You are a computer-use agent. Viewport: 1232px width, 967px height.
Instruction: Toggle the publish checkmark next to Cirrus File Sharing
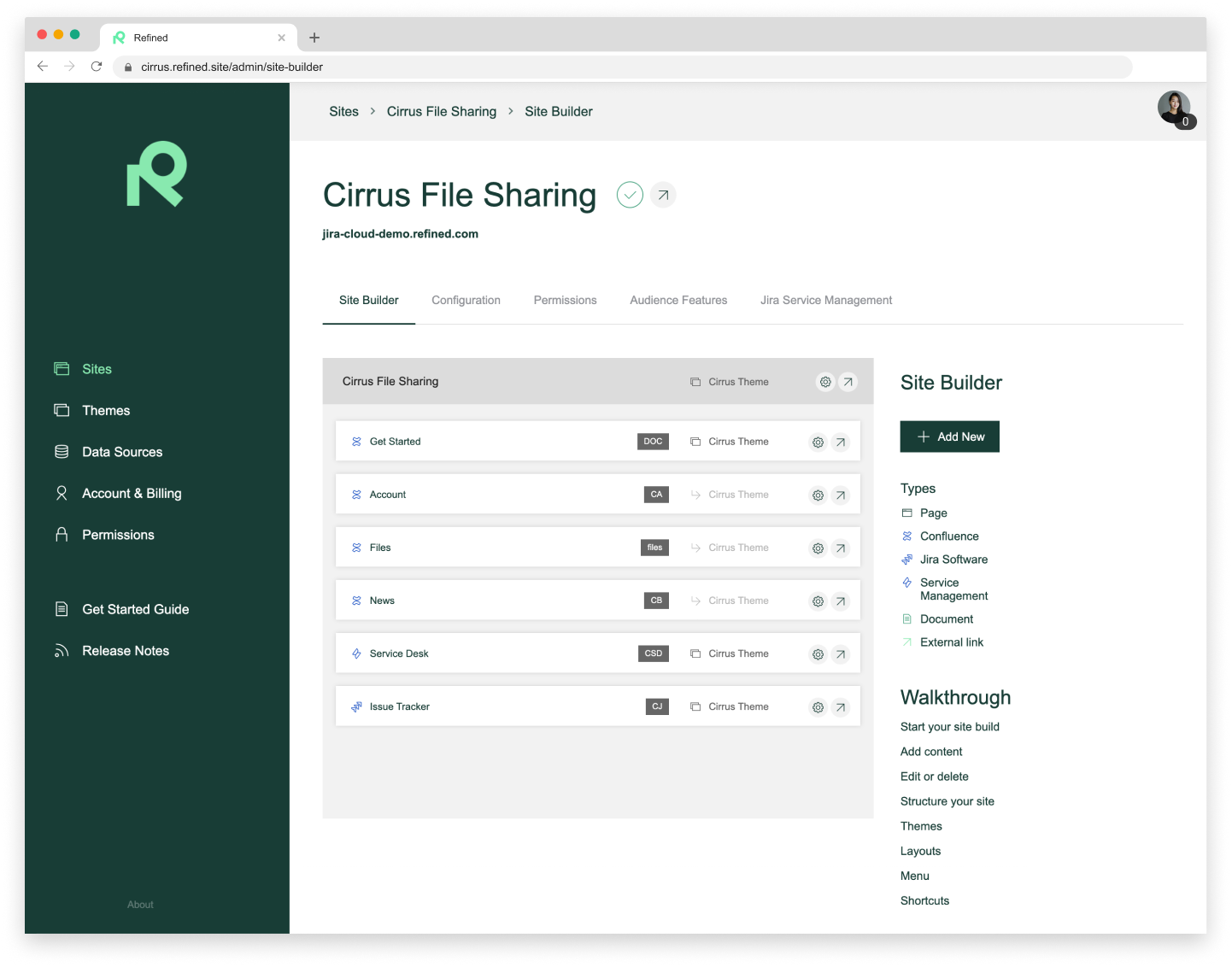tap(630, 195)
